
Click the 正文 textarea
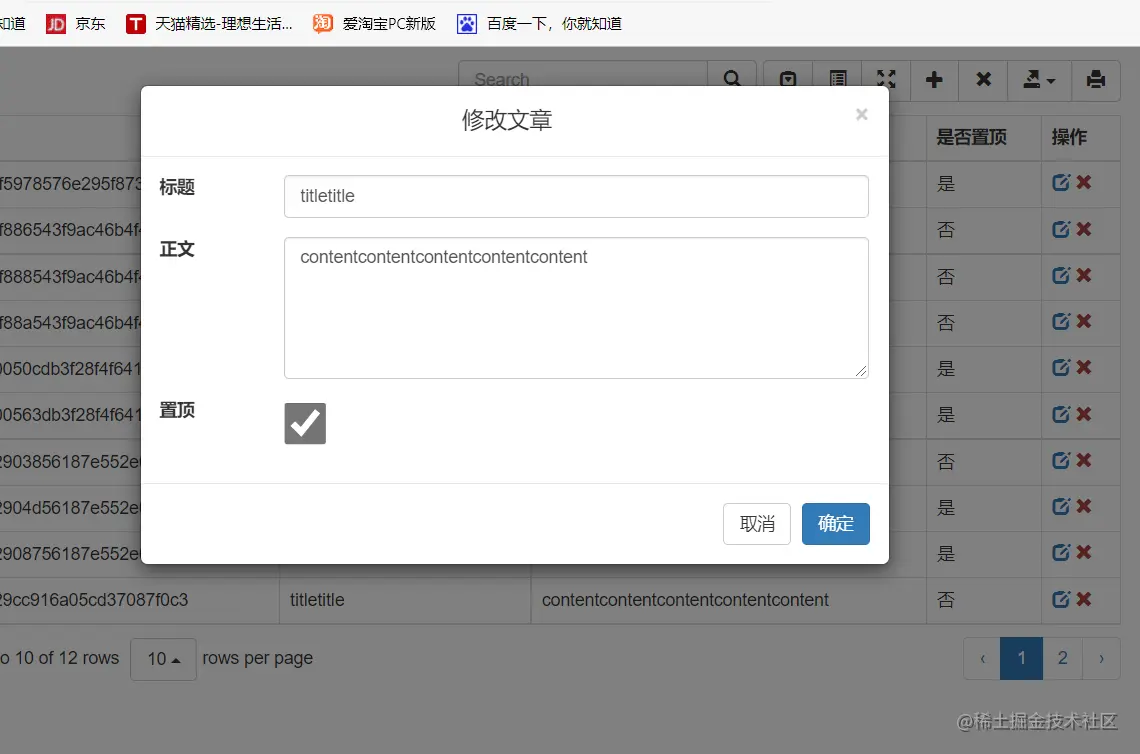tap(576, 308)
